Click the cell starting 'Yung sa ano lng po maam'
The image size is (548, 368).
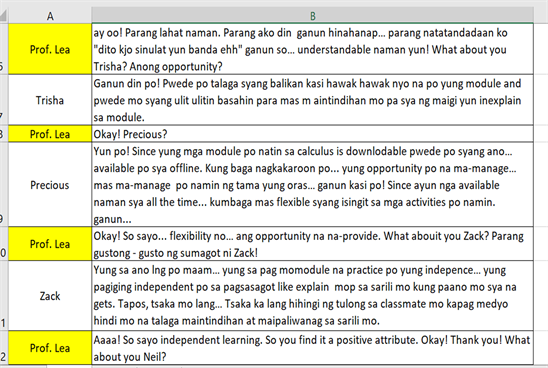312,296
